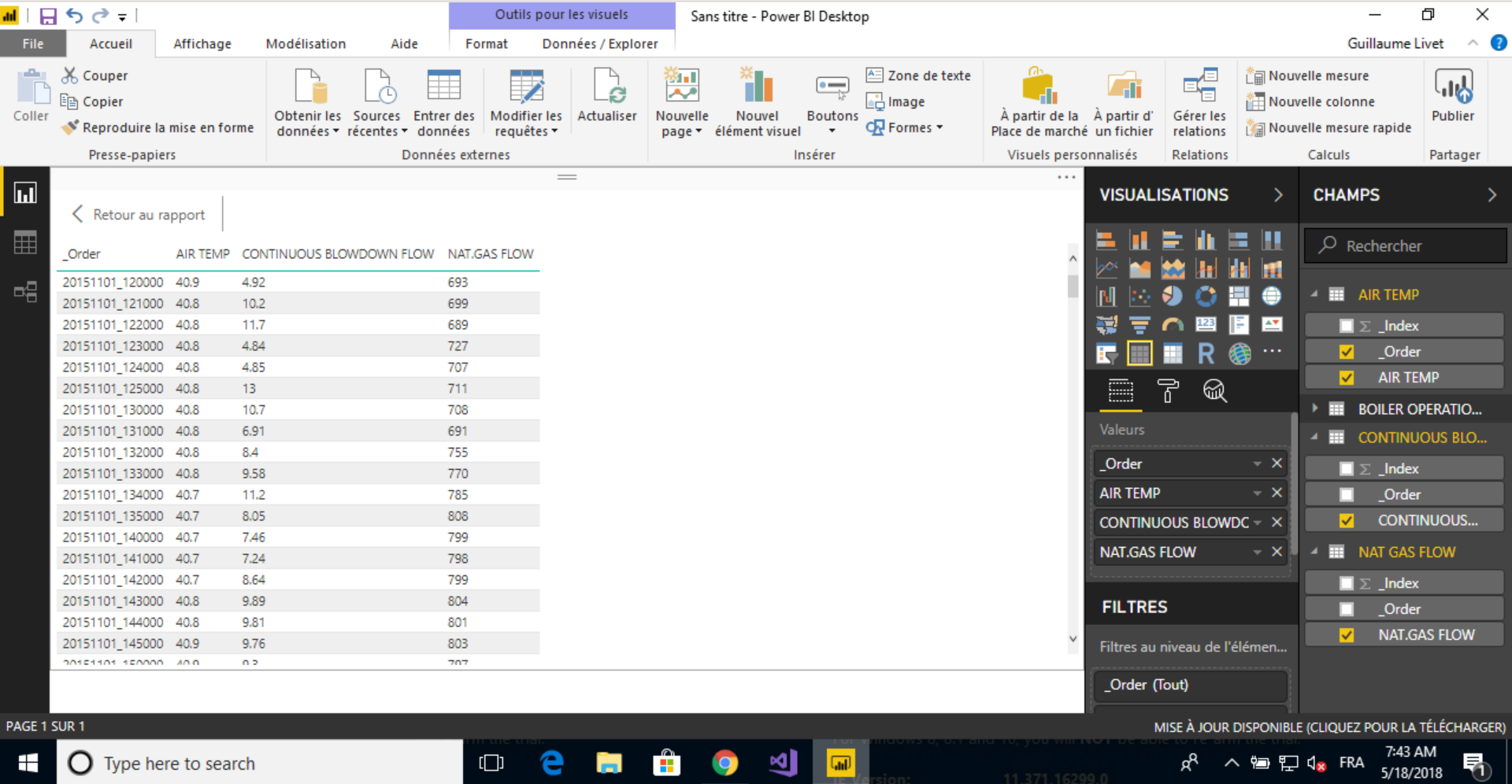Collapse the Visualisations pane chevron

[1278, 195]
